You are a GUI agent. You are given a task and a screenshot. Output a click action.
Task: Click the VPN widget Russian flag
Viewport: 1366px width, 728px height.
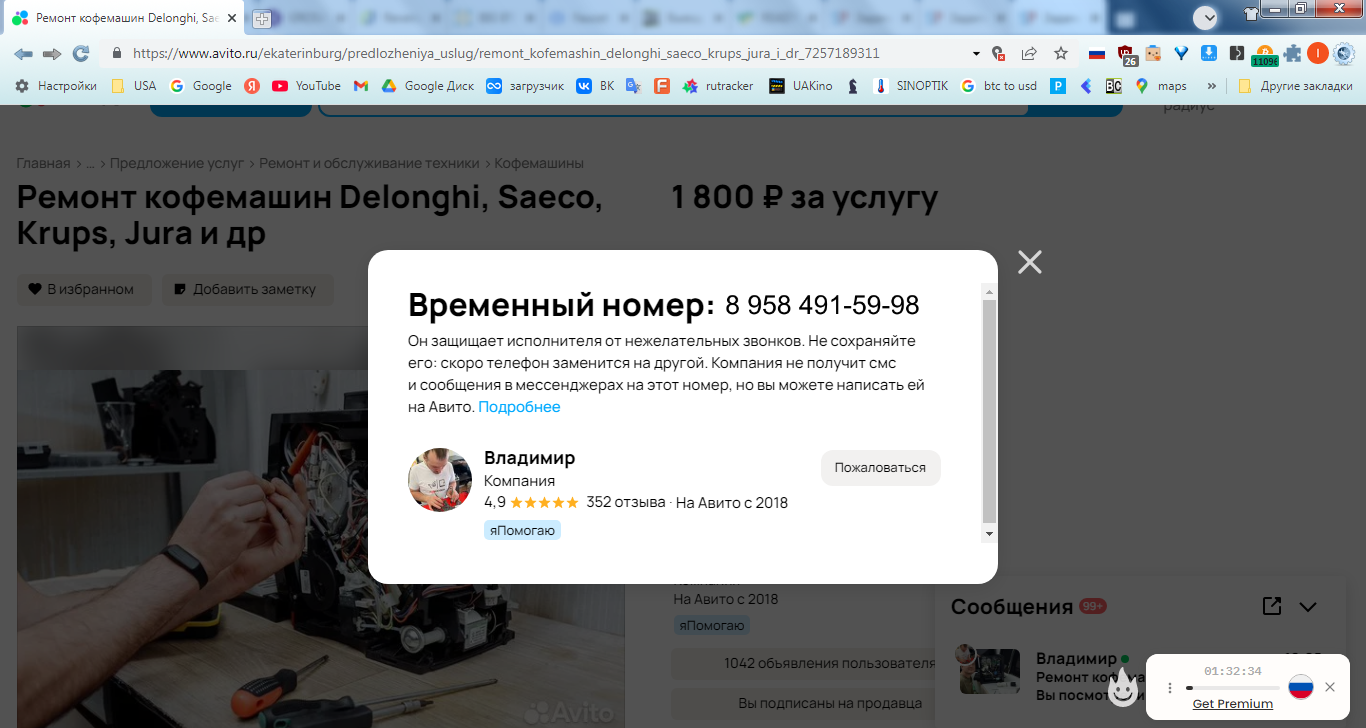[x=1300, y=687]
